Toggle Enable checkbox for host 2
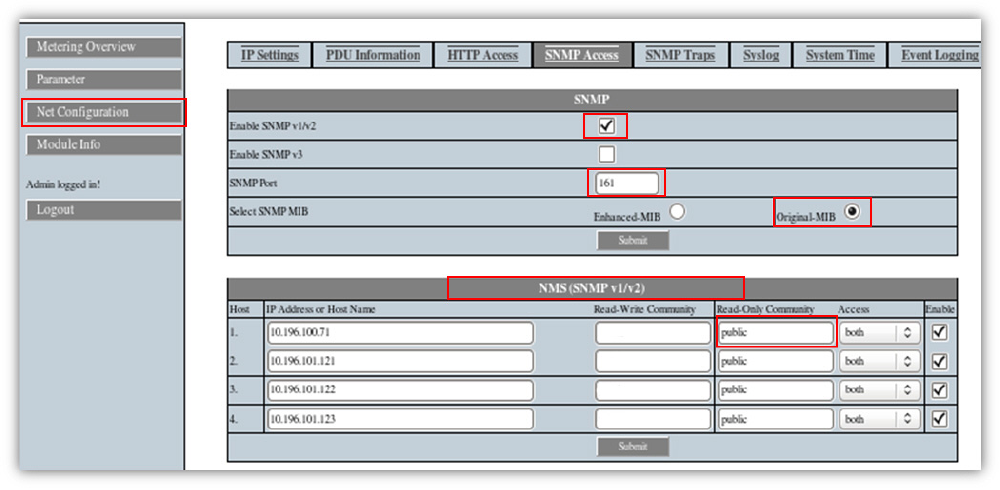Image resolution: width=1000 pixels, height=490 pixels. pos(939,361)
